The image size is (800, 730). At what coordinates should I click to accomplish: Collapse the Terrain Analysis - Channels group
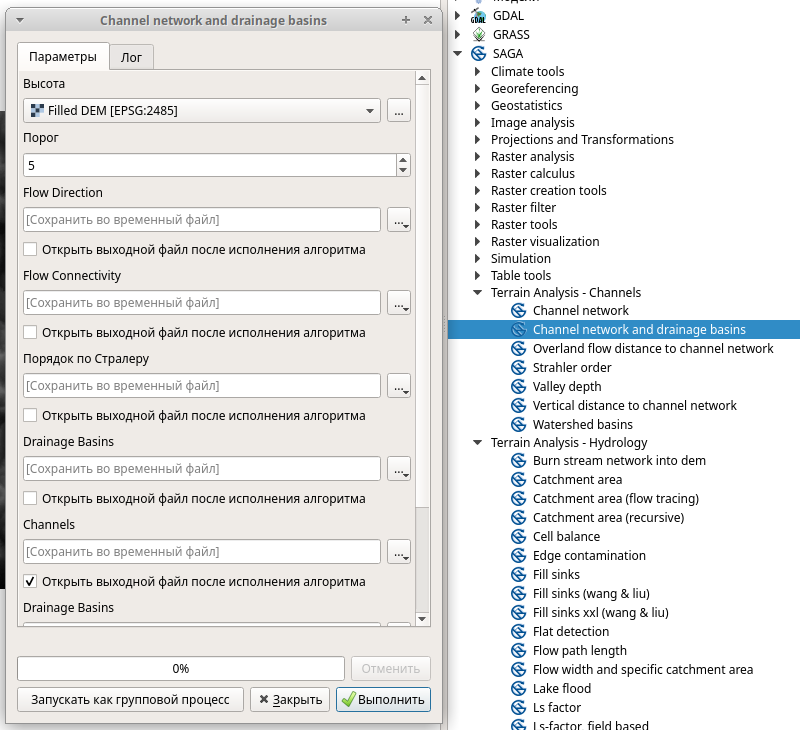[x=478, y=293]
